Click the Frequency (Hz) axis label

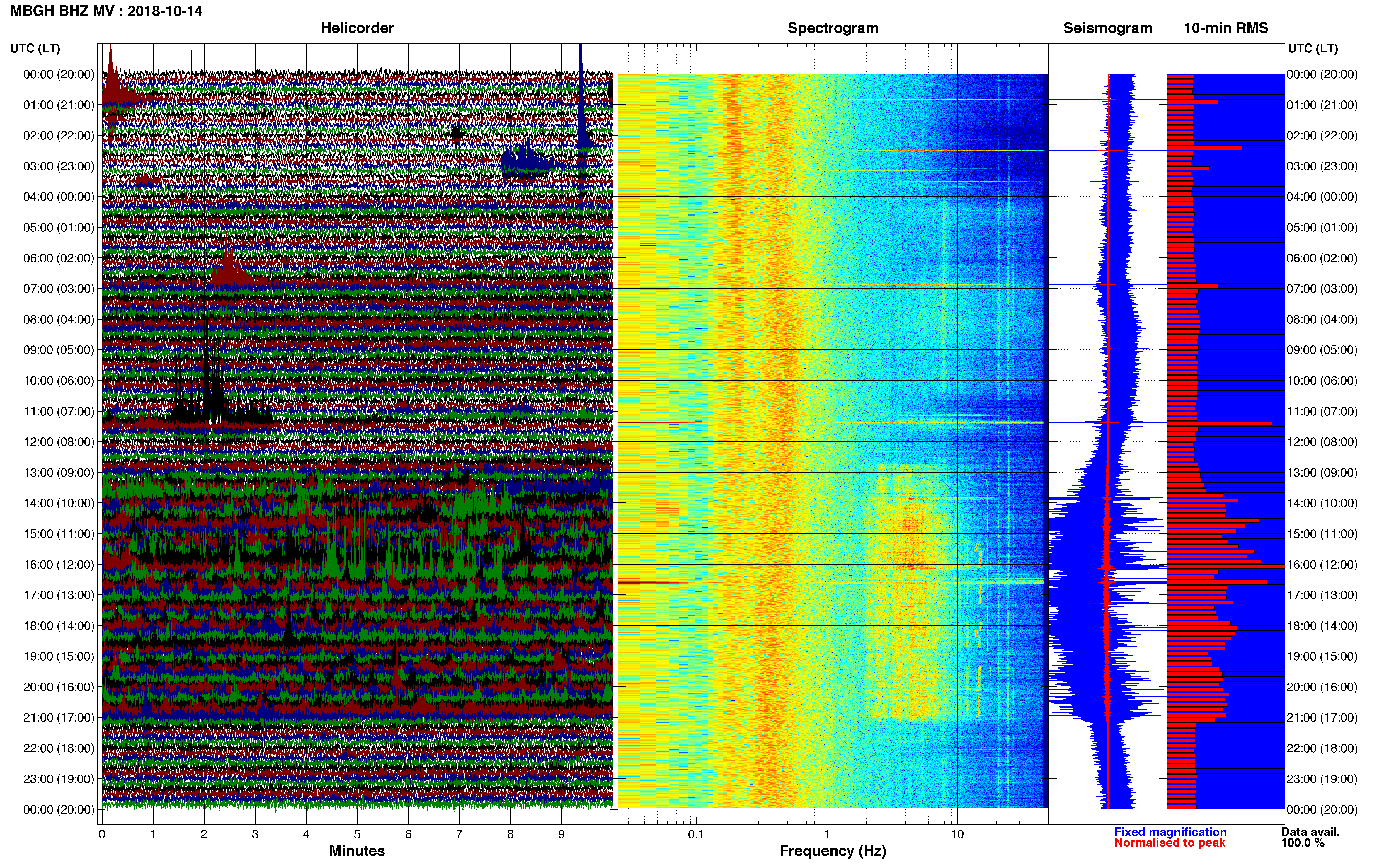coord(833,851)
